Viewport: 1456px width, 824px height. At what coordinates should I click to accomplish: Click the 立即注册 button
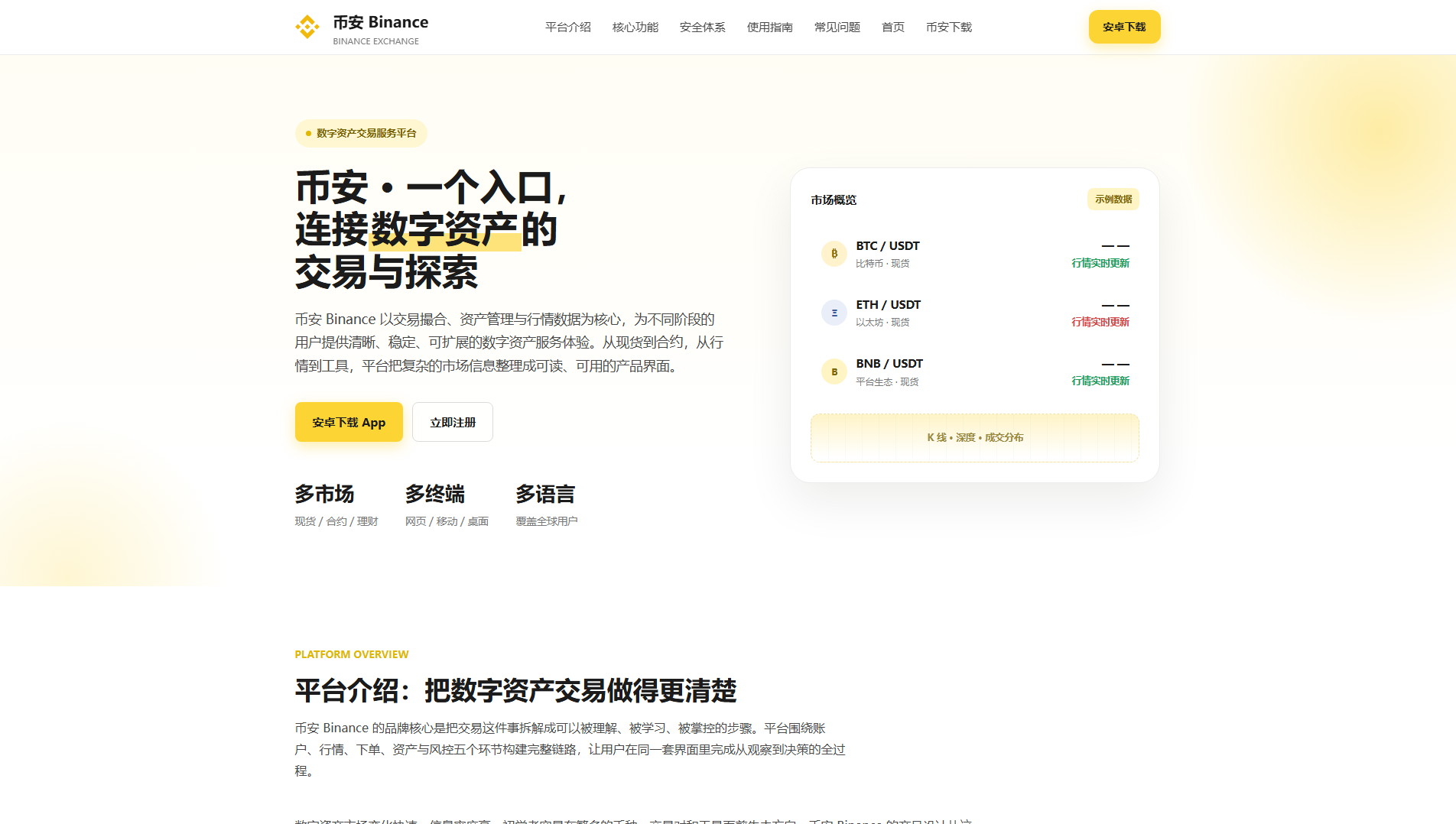click(x=453, y=422)
